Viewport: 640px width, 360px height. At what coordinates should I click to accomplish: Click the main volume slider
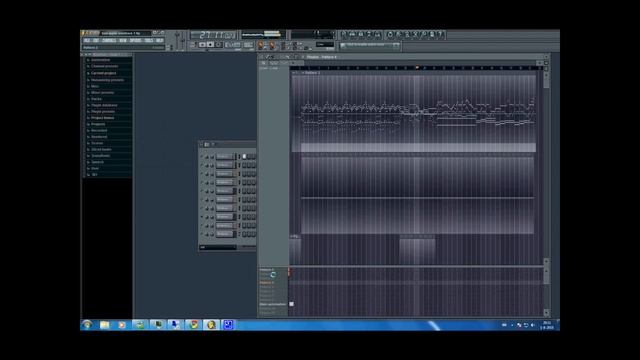click(x=177, y=40)
